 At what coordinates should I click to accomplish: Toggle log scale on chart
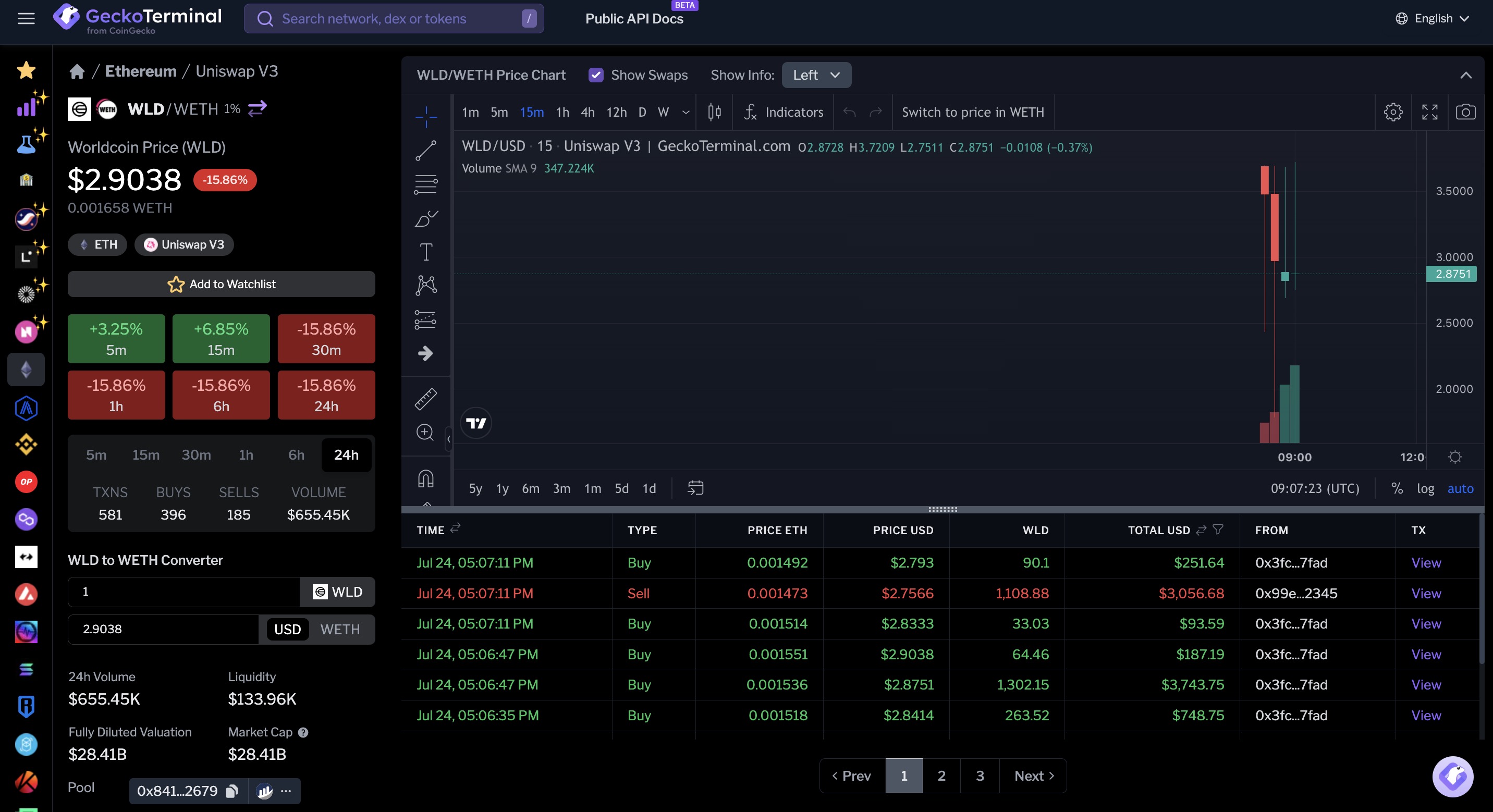coord(1426,488)
